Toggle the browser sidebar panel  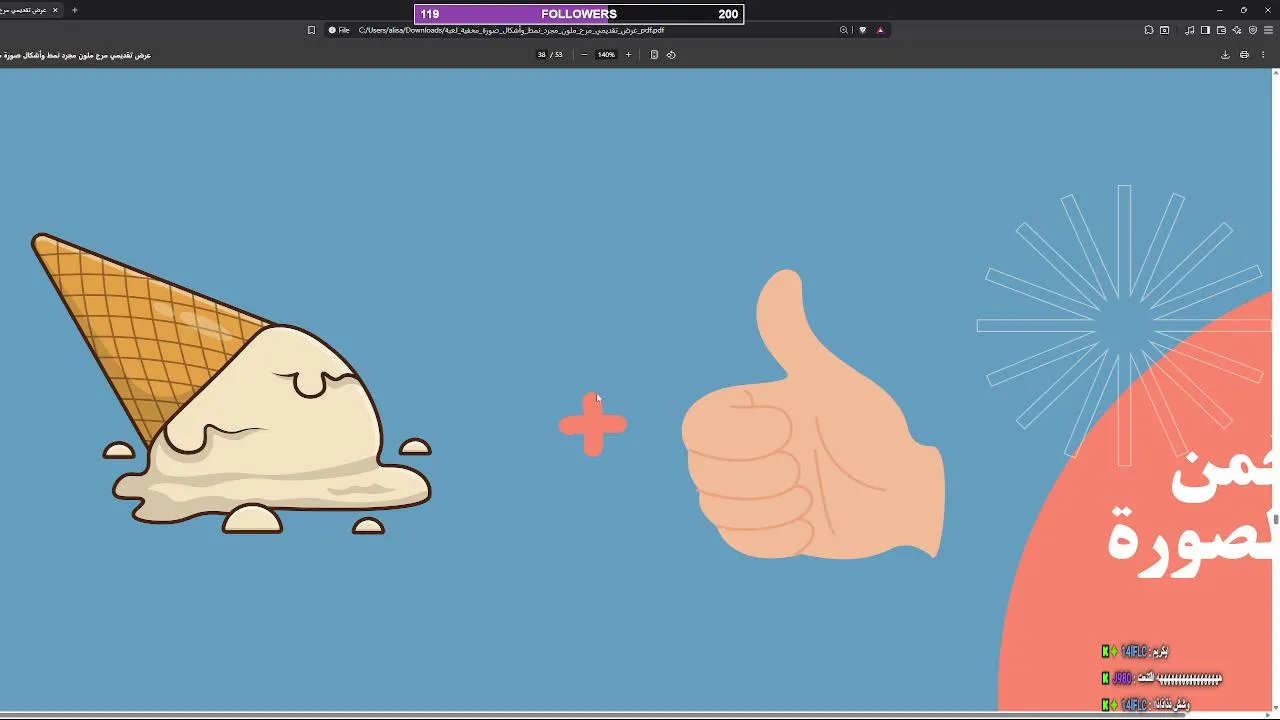1205,30
